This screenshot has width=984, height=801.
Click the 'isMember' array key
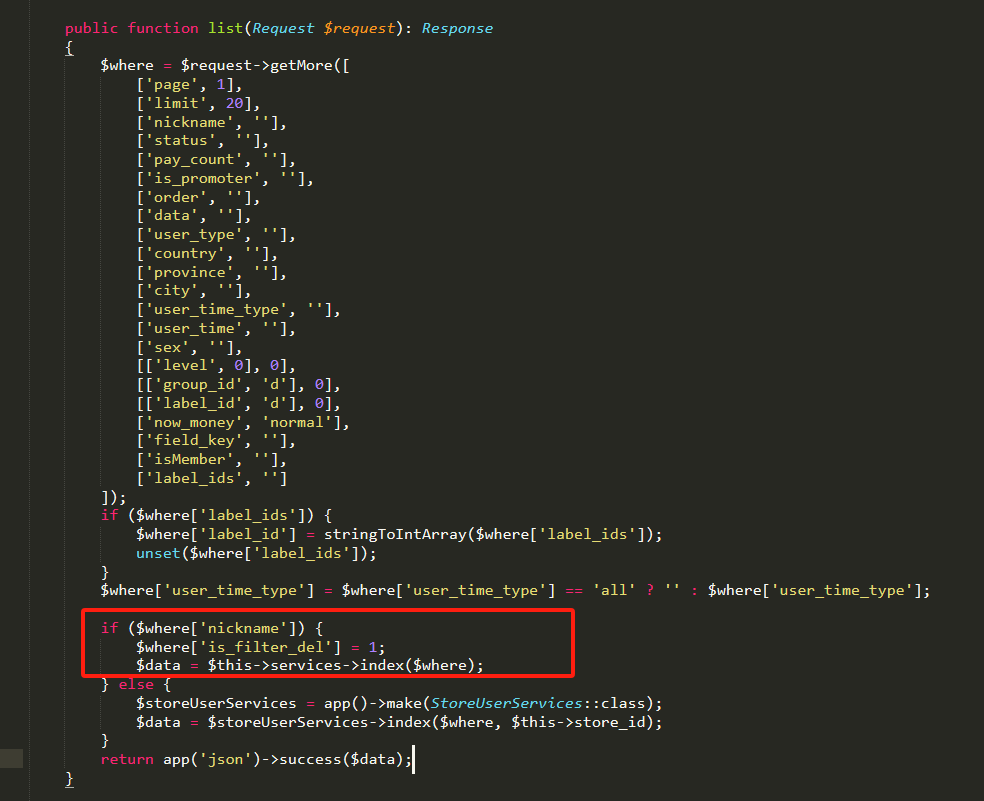[x=189, y=459]
